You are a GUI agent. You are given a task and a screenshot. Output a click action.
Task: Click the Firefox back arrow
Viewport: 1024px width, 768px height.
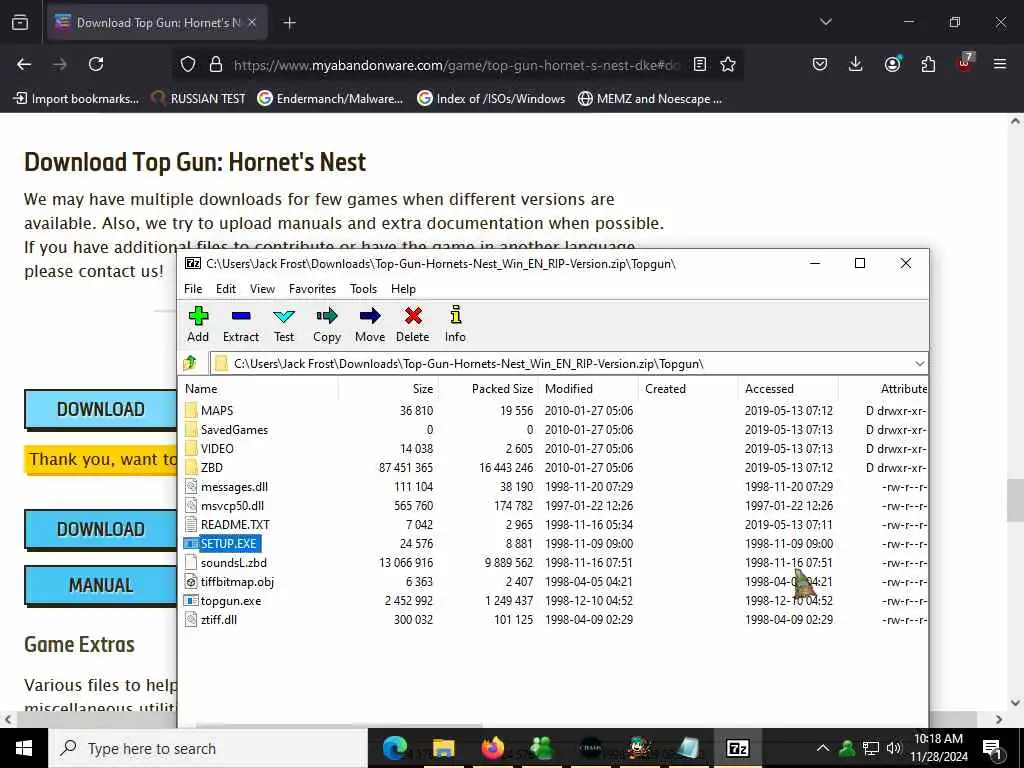pyautogui.click(x=24, y=64)
